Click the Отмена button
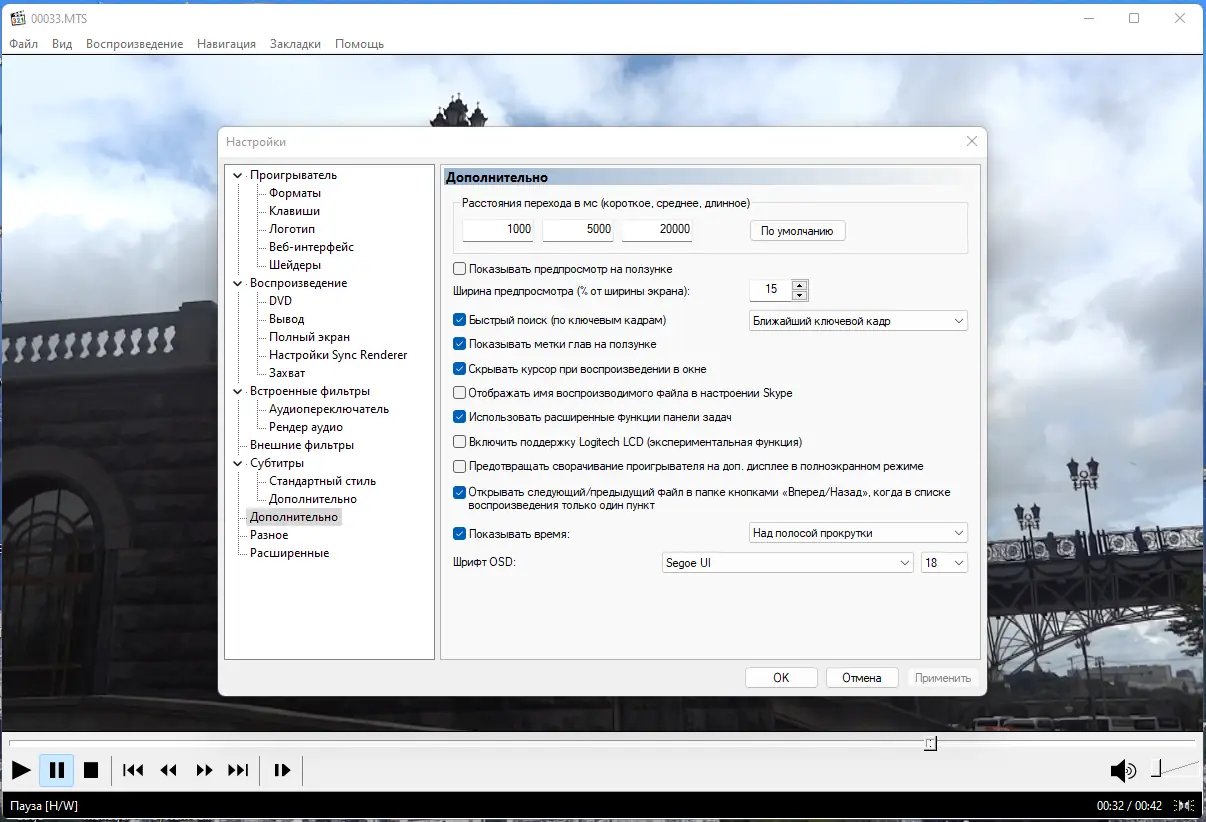1206x822 pixels. tap(862, 678)
